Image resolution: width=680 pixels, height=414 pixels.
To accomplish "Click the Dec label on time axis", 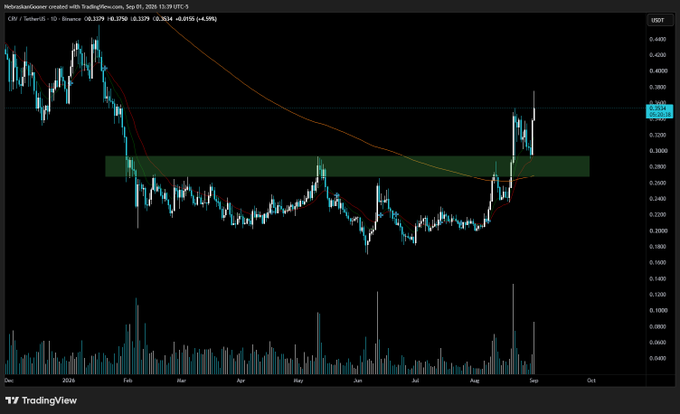I will 9,381.
